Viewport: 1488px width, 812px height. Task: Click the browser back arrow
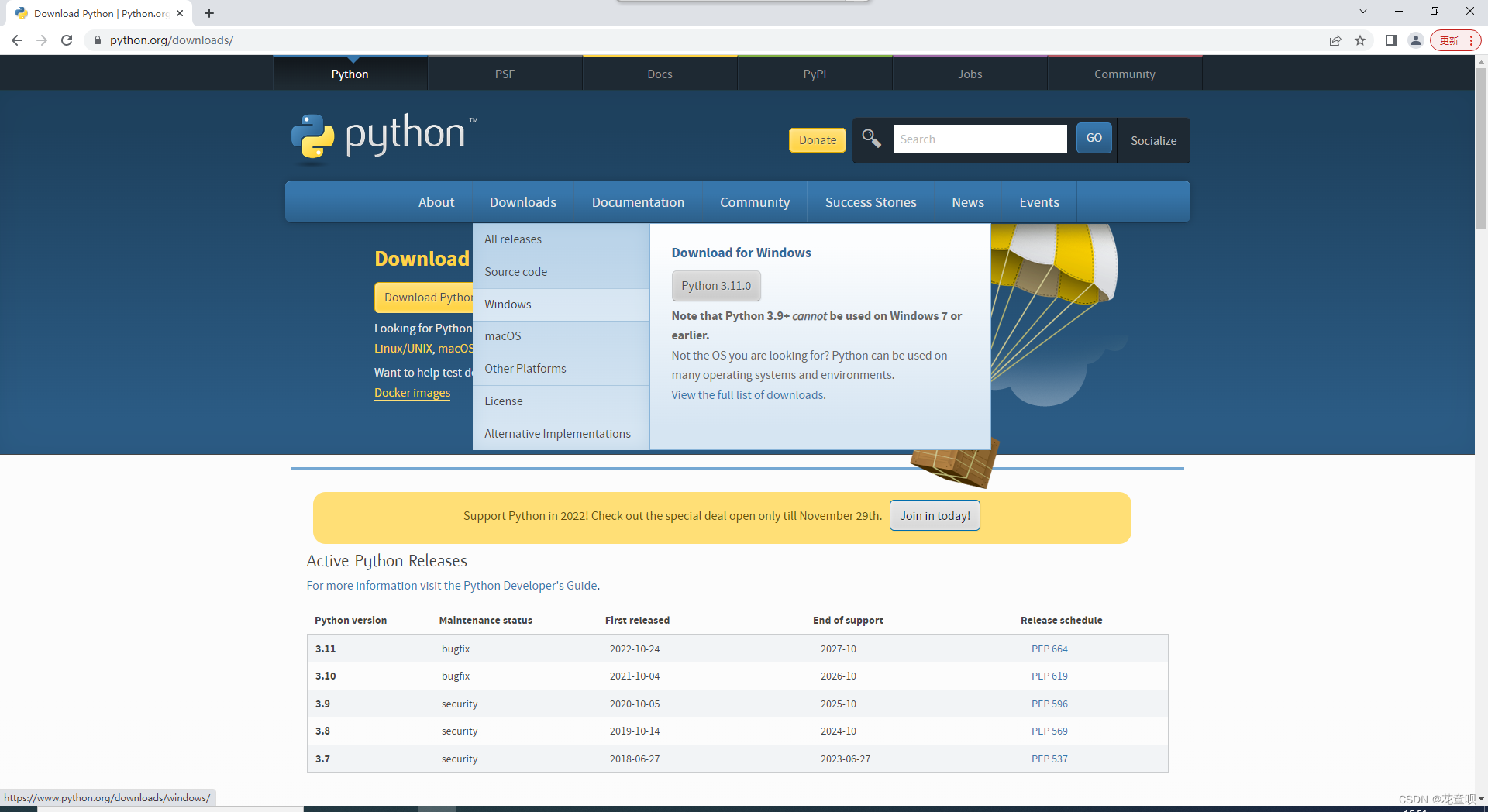(x=17, y=40)
